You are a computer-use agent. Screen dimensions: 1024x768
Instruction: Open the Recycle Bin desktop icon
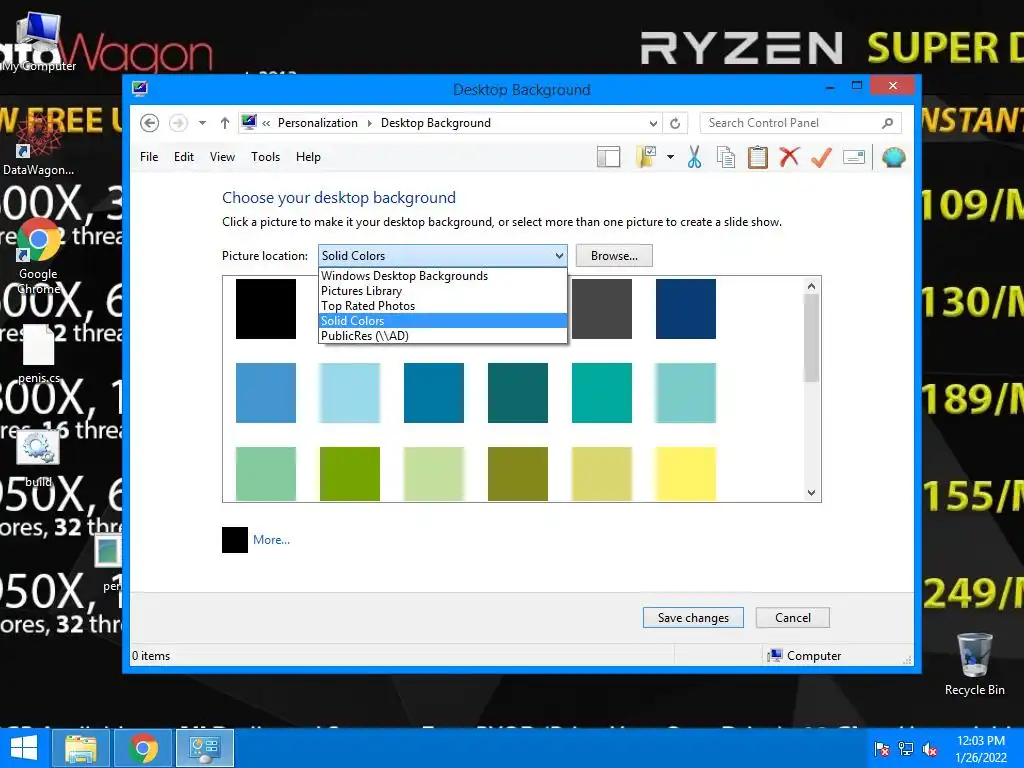[x=974, y=664]
